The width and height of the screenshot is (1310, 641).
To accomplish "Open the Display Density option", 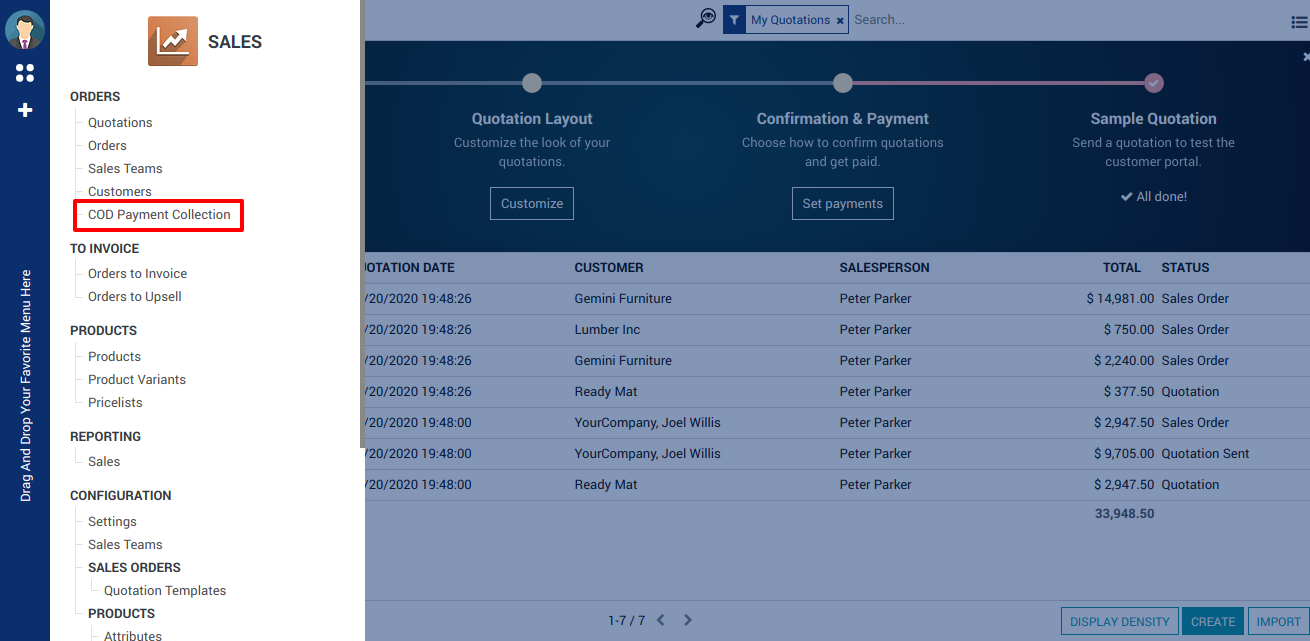I will pos(1119,622).
